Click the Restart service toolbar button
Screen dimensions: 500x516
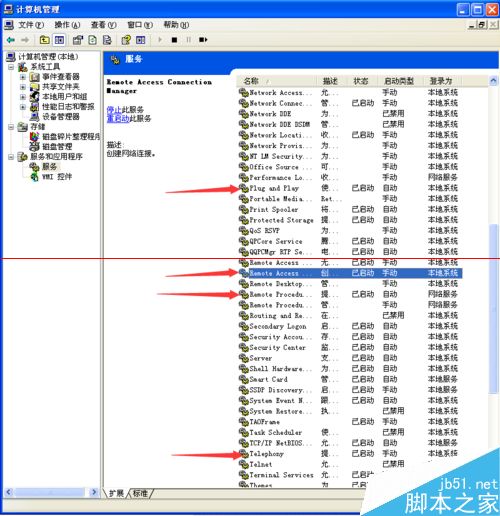click(x=203, y=40)
